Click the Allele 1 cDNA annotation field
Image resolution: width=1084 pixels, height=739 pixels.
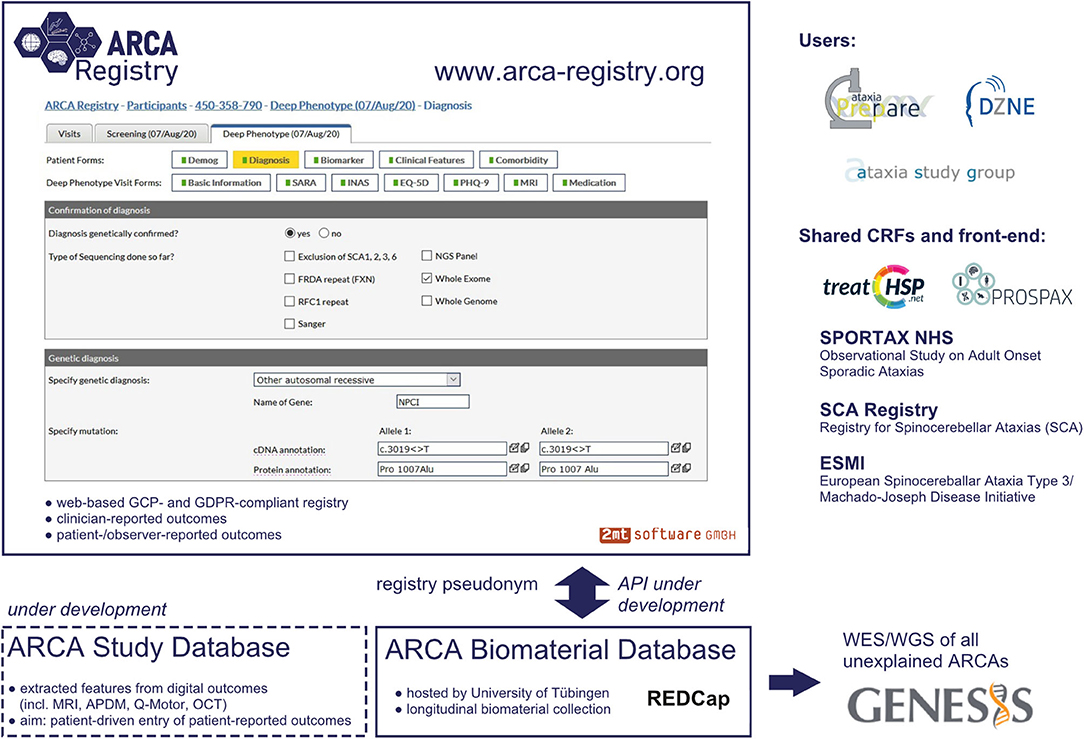point(442,449)
